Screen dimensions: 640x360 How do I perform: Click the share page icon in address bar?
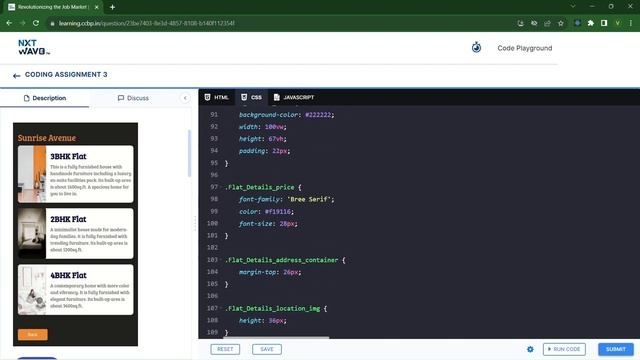[x=547, y=23]
